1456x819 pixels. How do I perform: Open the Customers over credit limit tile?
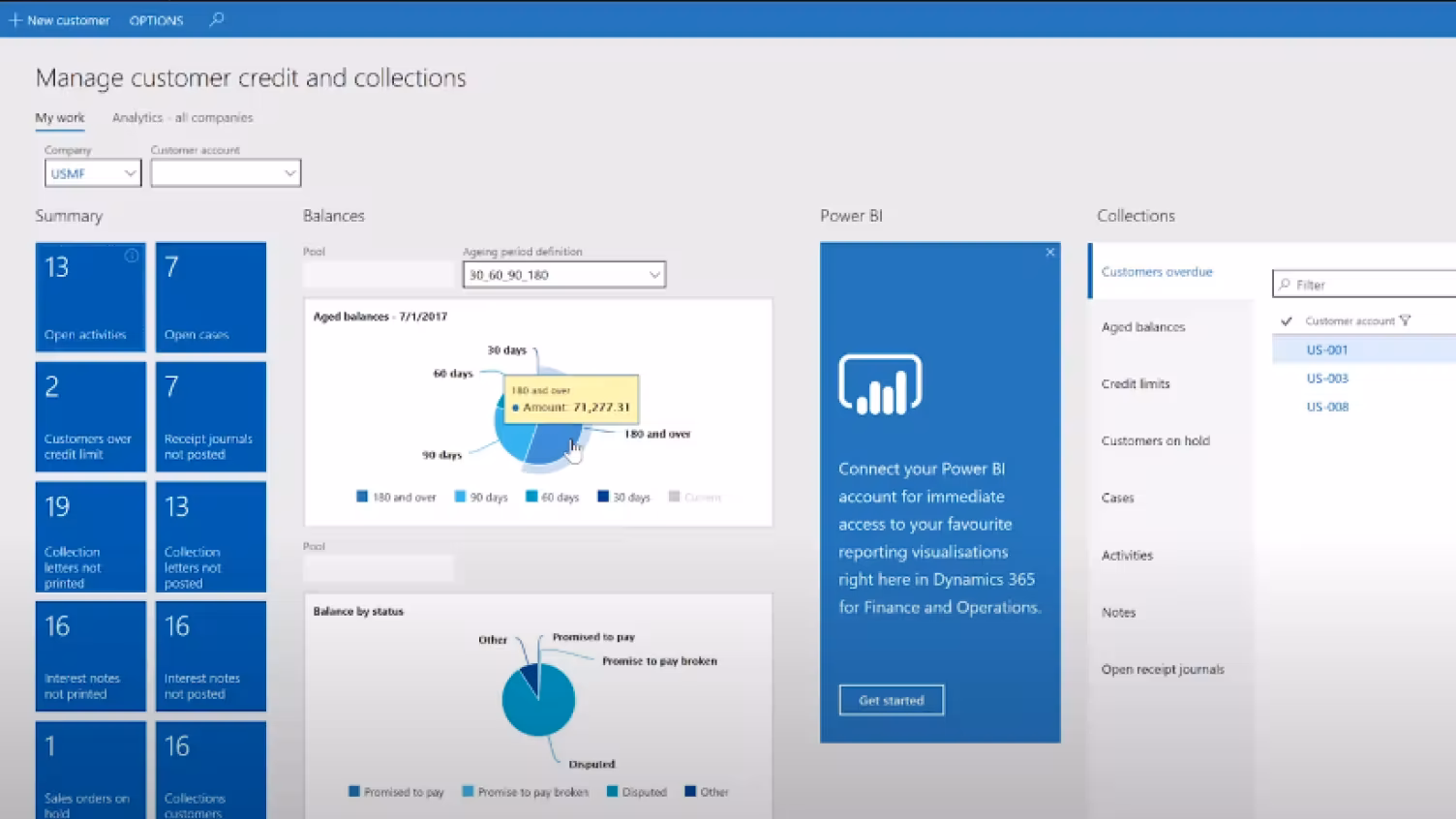pyautogui.click(x=90, y=417)
